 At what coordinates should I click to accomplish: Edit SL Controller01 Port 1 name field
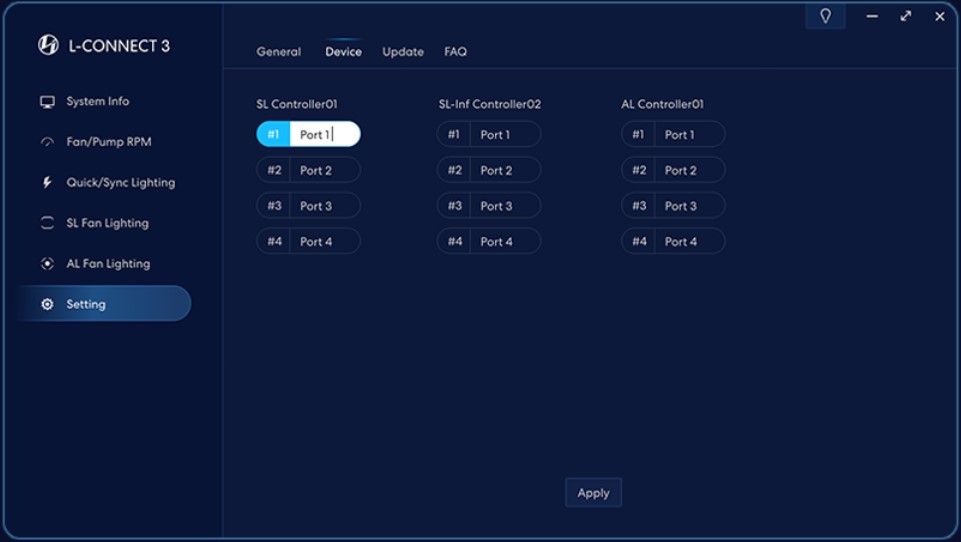pyautogui.click(x=324, y=134)
